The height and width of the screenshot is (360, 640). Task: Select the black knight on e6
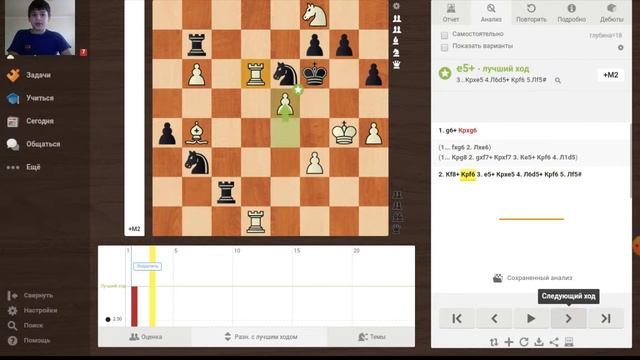point(285,74)
